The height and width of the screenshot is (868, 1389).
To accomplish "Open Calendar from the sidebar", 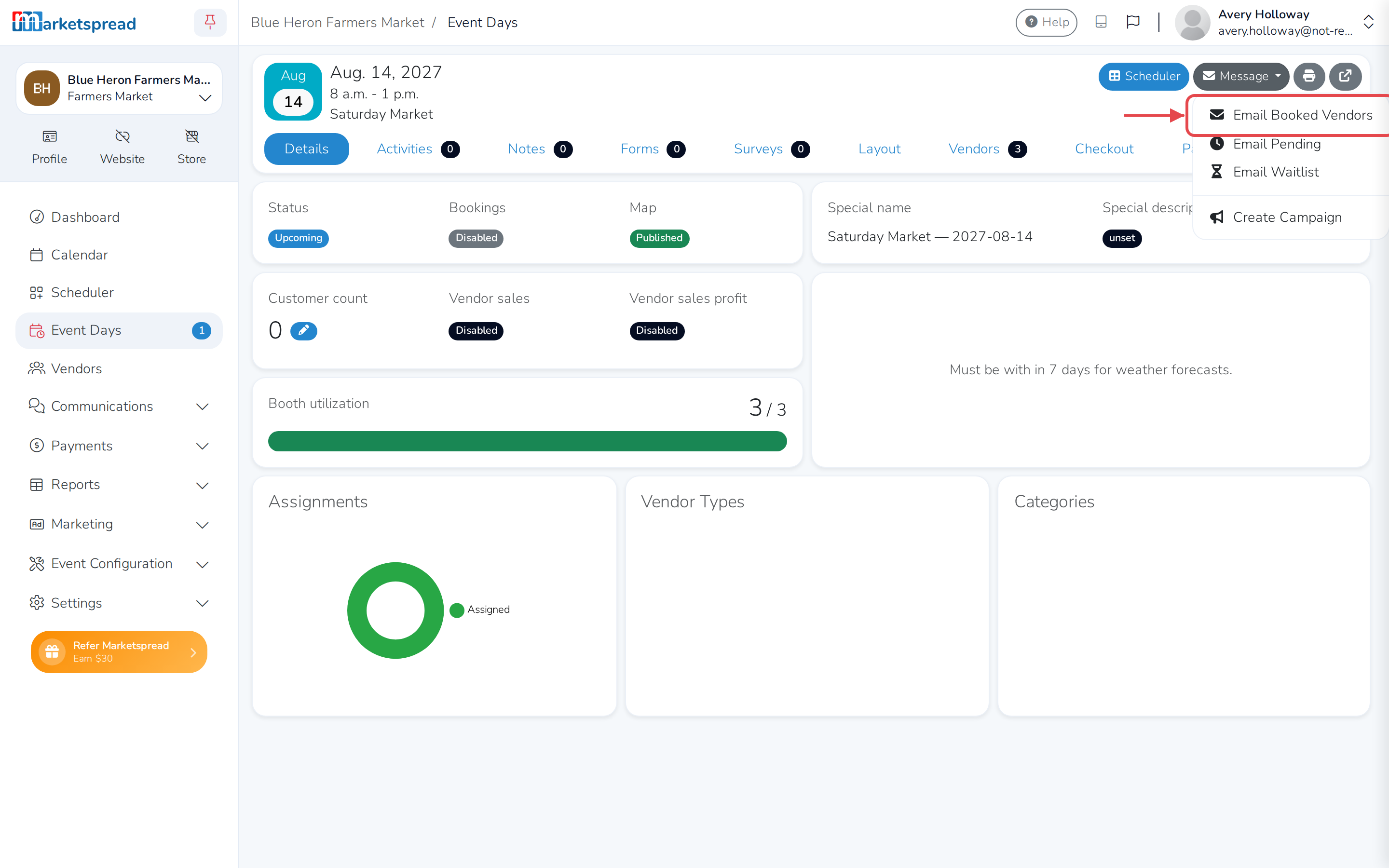I will pos(119,255).
